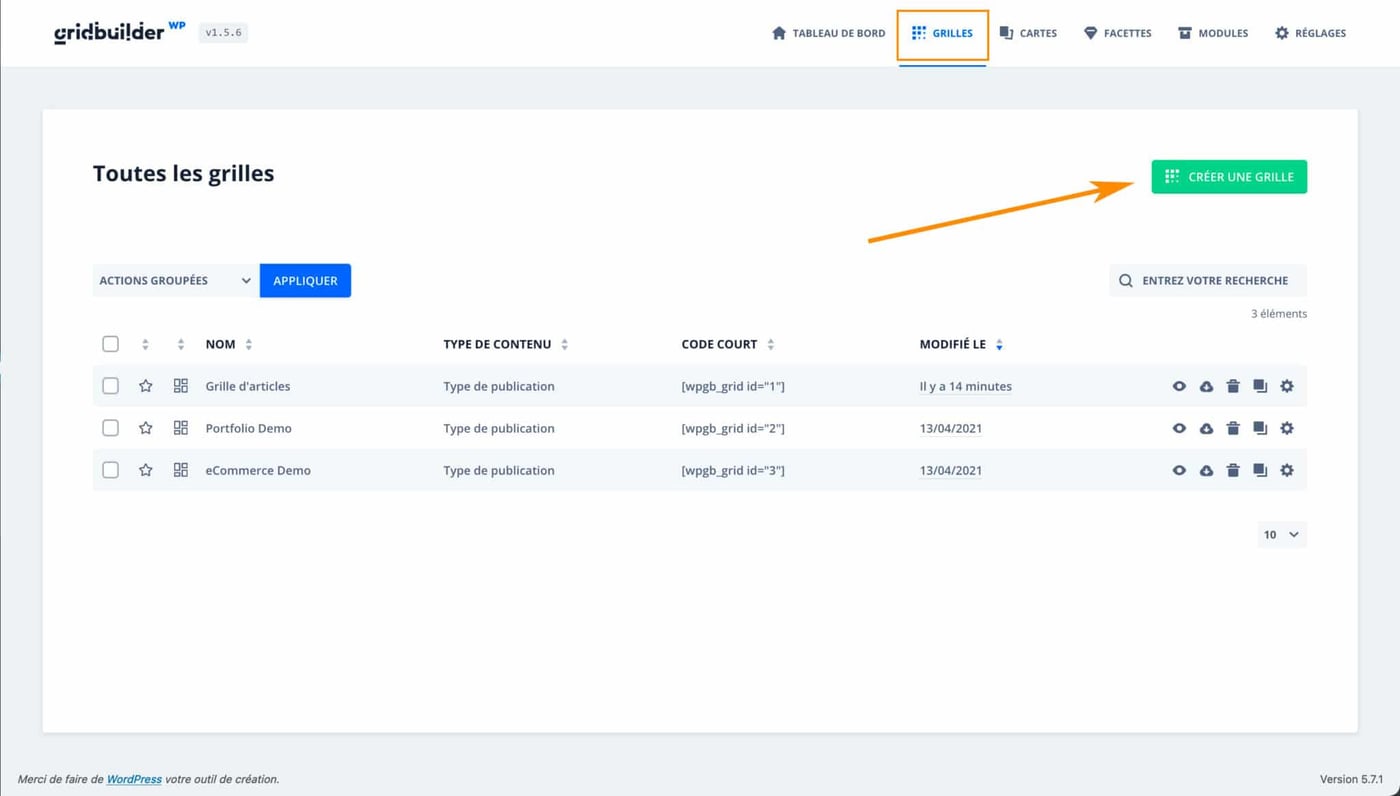Tick the select-all checkbox in table header
Screen dimensions: 1400x796
point(111,344)
